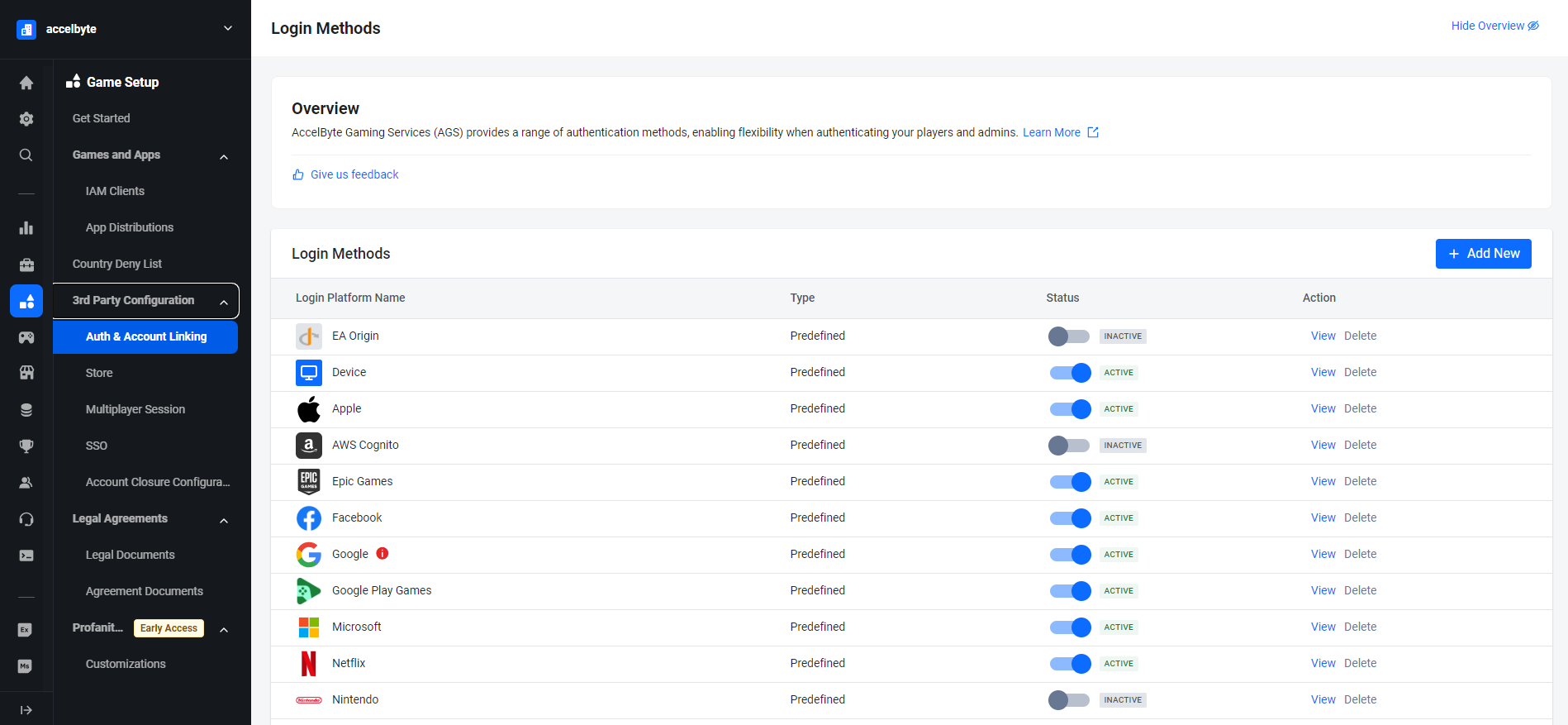Collapse the Profanity Early Access section
1568x725 pixels.
(224, 629)
